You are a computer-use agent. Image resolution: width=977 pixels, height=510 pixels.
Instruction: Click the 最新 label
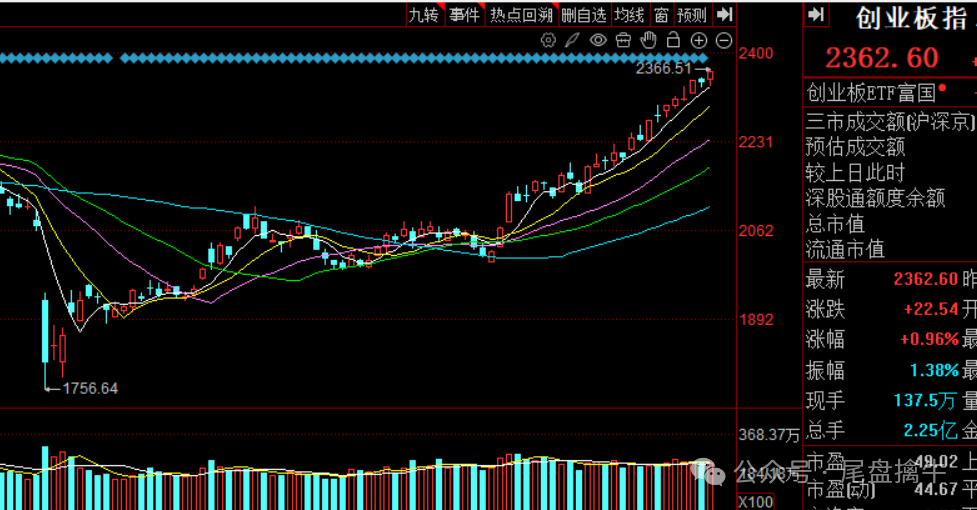click(x=826, y=279)
